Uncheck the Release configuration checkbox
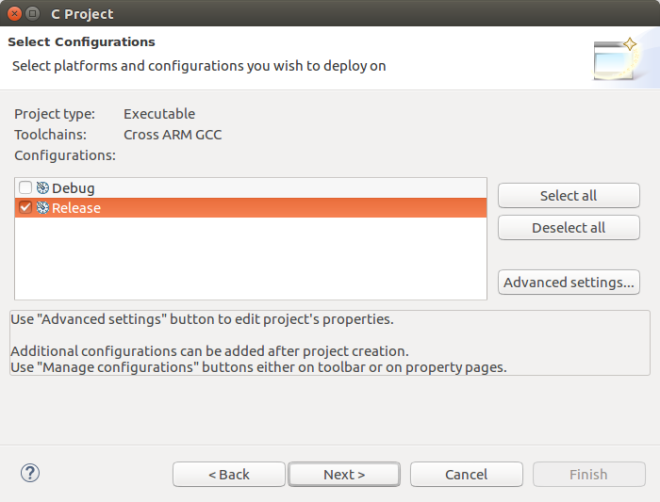Screen dimensions: 660x502 click(x=25, y=207)
